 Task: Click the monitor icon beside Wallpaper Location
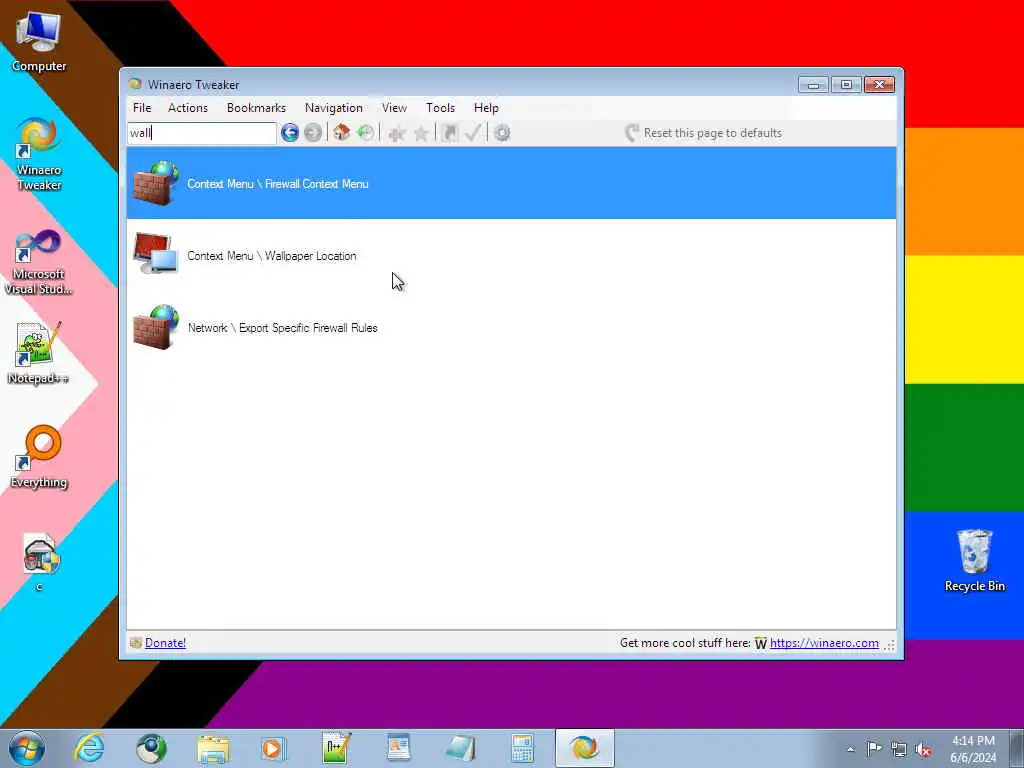point(155,253)
